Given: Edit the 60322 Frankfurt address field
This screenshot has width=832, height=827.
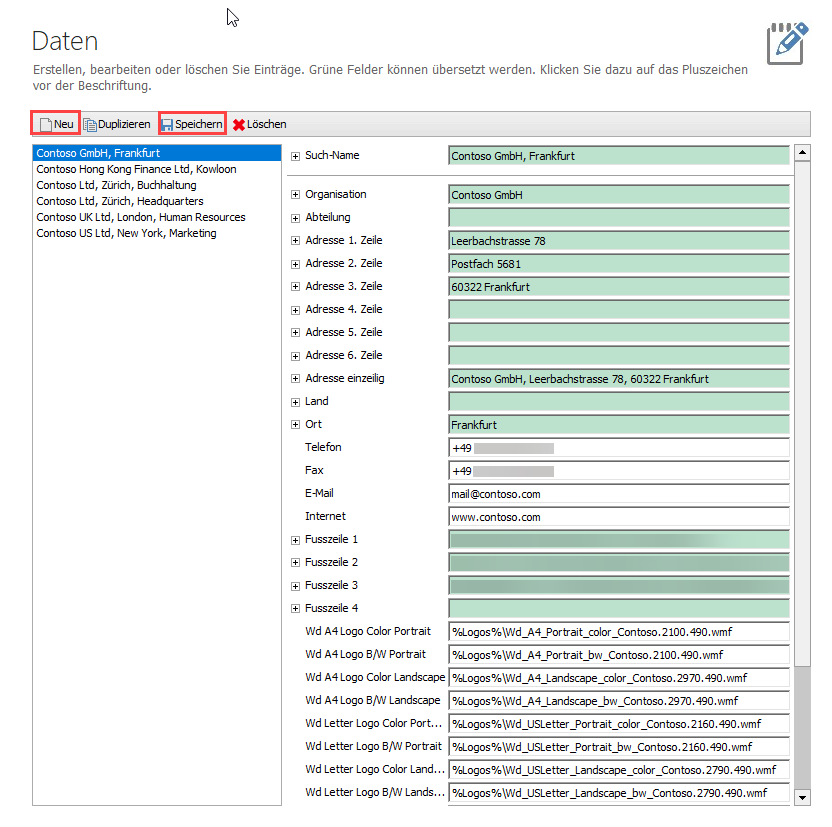Looking at the screenshot, I should pyautogui.click(x=619, y=287).
